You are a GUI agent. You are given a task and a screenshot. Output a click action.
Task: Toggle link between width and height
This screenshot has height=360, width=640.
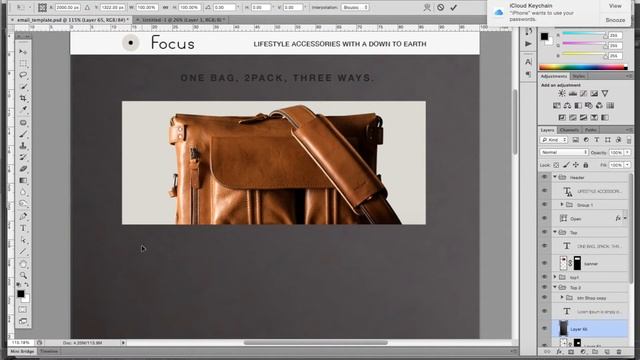(165, 7)
